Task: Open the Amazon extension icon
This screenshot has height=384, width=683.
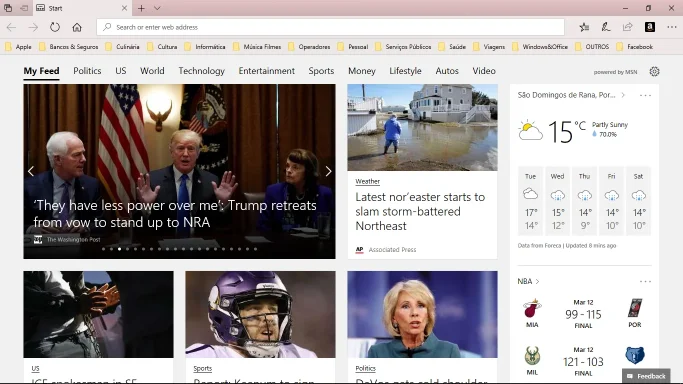Action: [x=649, y=27]
